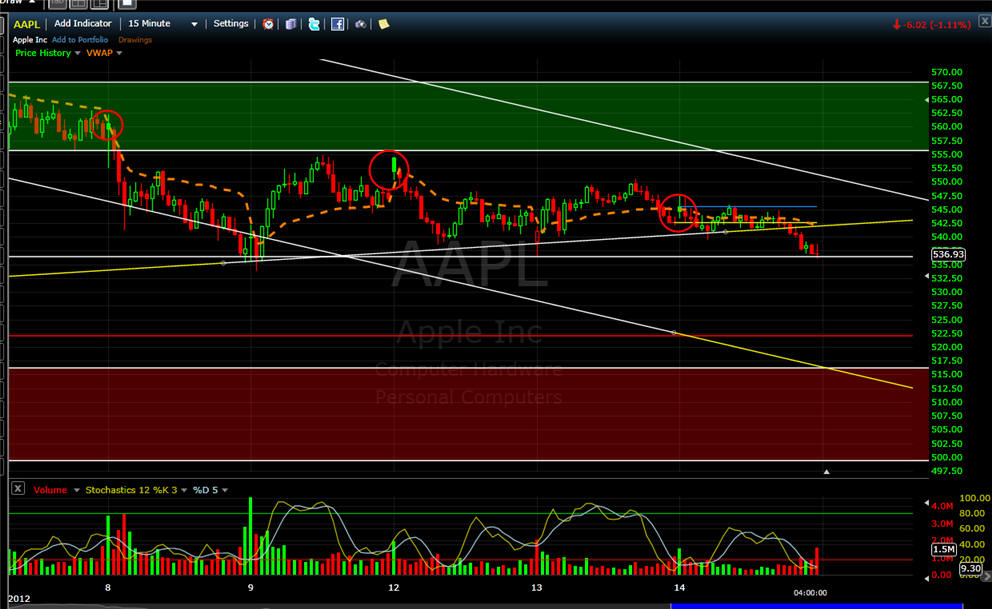Expand the %D 5 settings dropdown
Viewport: 992px width, 609px height.
coord(225,490)
